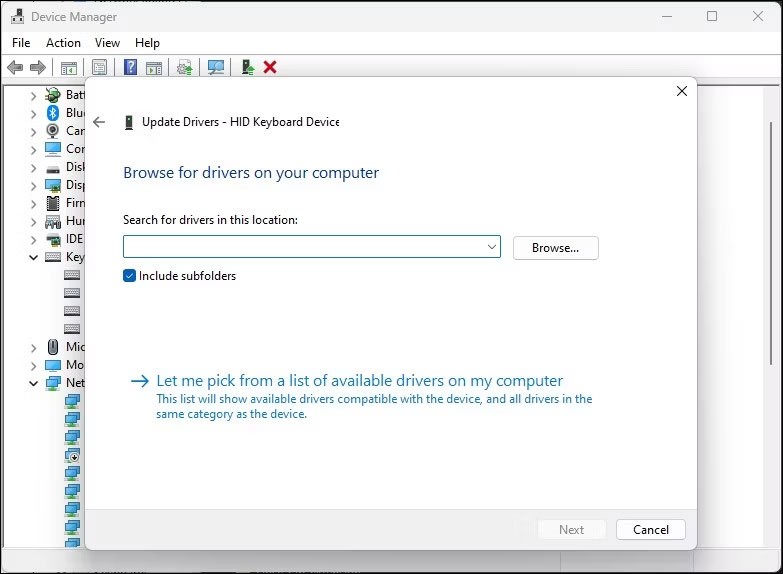783x574 pixels.
Task: Click the Update device driver toolbar icon
Action: (x=184, y=67)
